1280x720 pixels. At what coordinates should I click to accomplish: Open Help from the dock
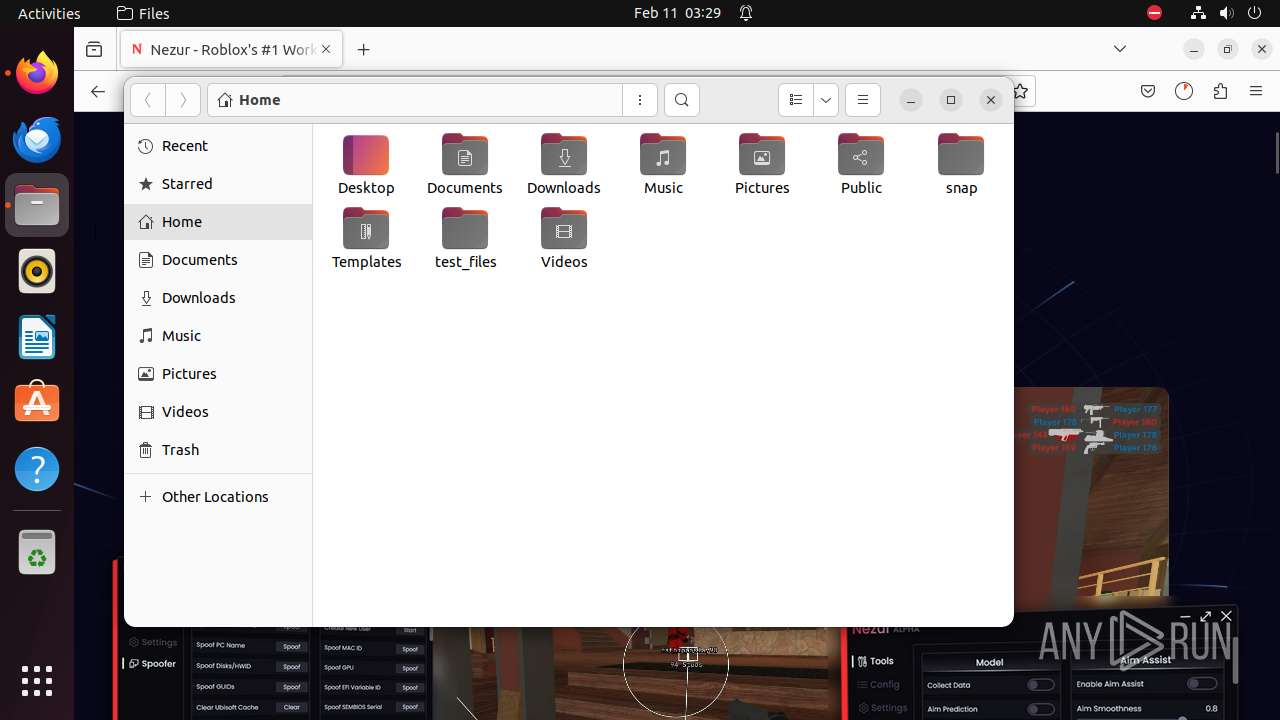37,469
